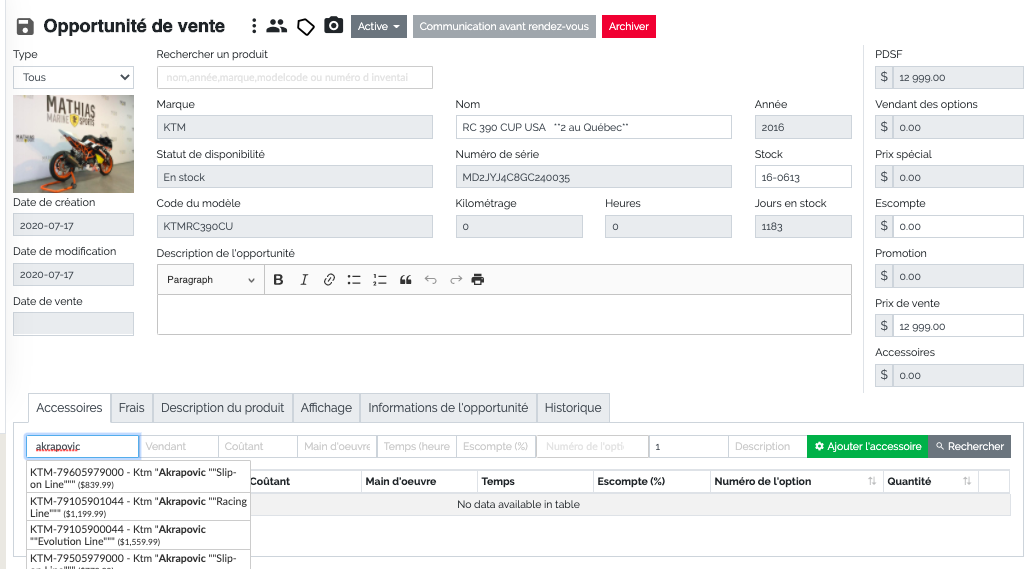Click the Rechercher accessory button
This screenshot has width=1029, height=569.
click(x=969, y=446)
